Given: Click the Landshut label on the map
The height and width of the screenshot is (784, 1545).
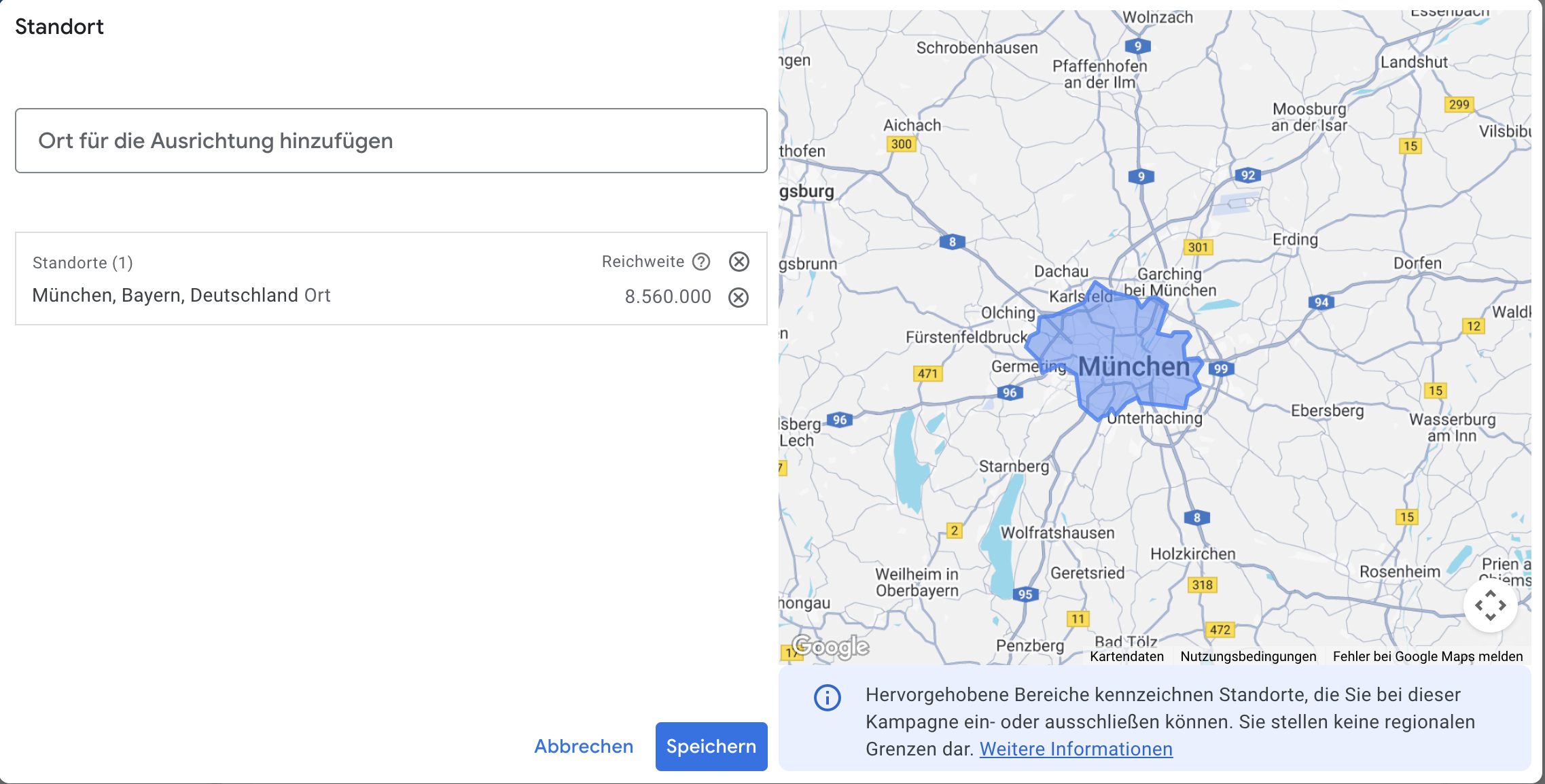Looking at the screenshot, I should pos(1414,63).
